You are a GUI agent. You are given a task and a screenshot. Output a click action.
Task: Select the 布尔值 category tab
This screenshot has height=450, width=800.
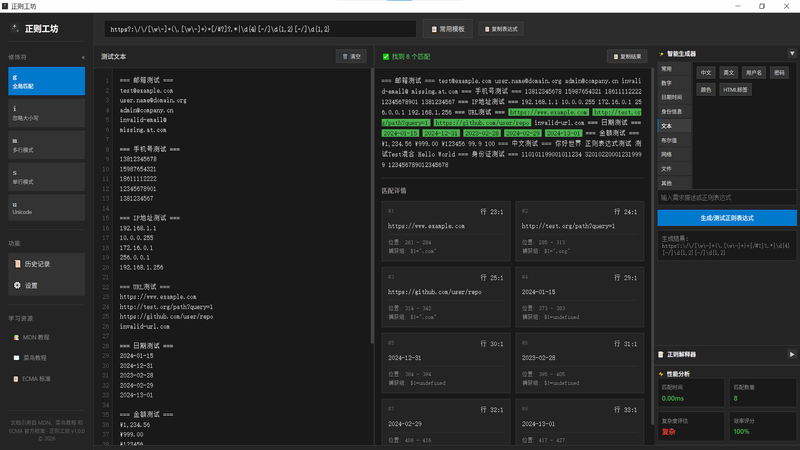[x=674, y=140]
